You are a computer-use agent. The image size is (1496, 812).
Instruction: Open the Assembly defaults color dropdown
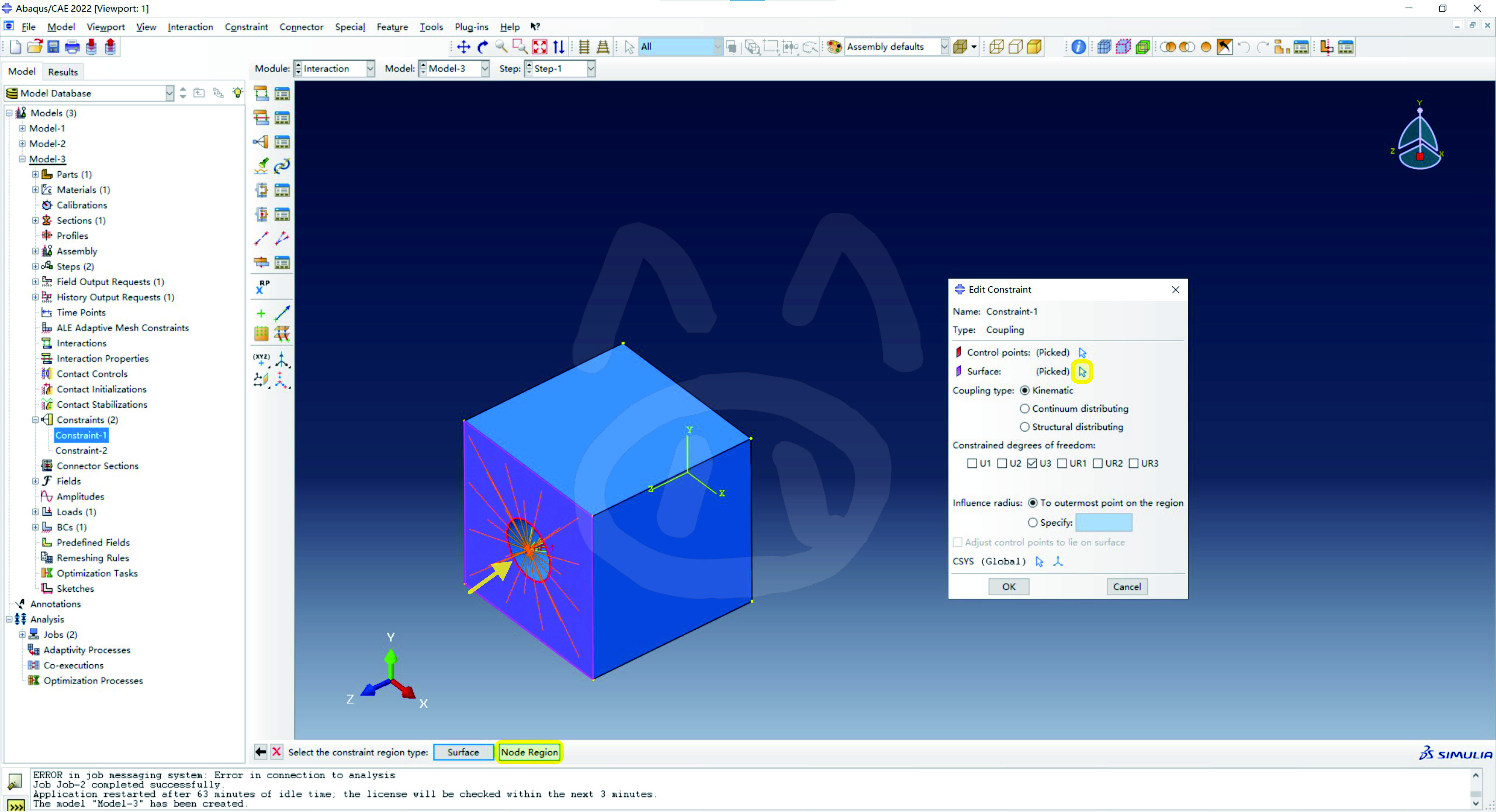point(944,47)
